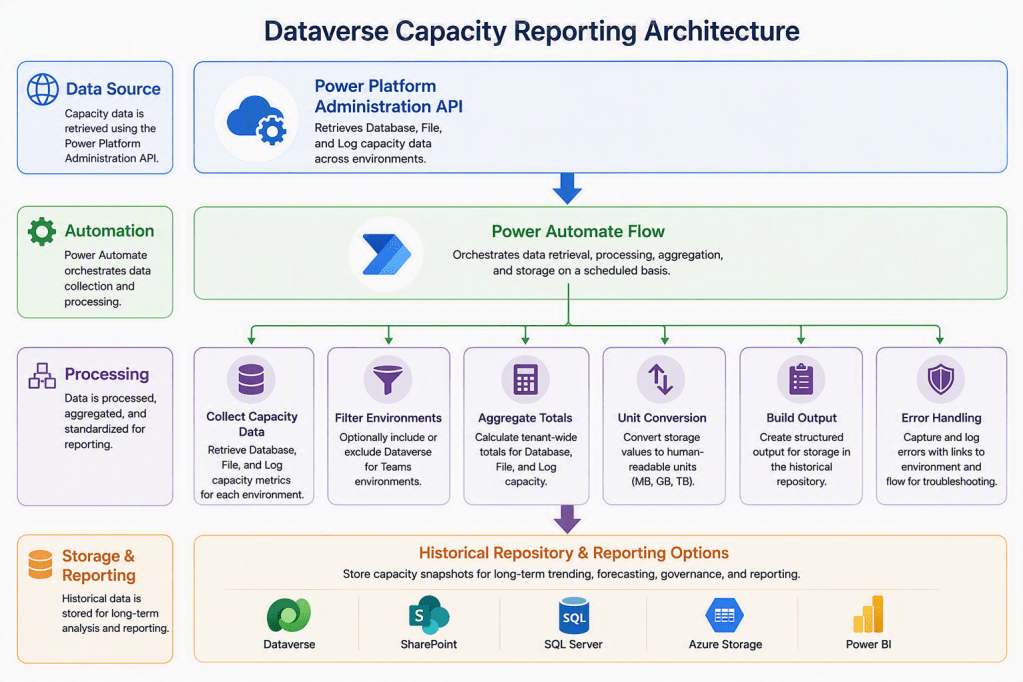
Task: Click the clipboard icon above Build Output
Action: pyautogui.click(x=801, y=379)
